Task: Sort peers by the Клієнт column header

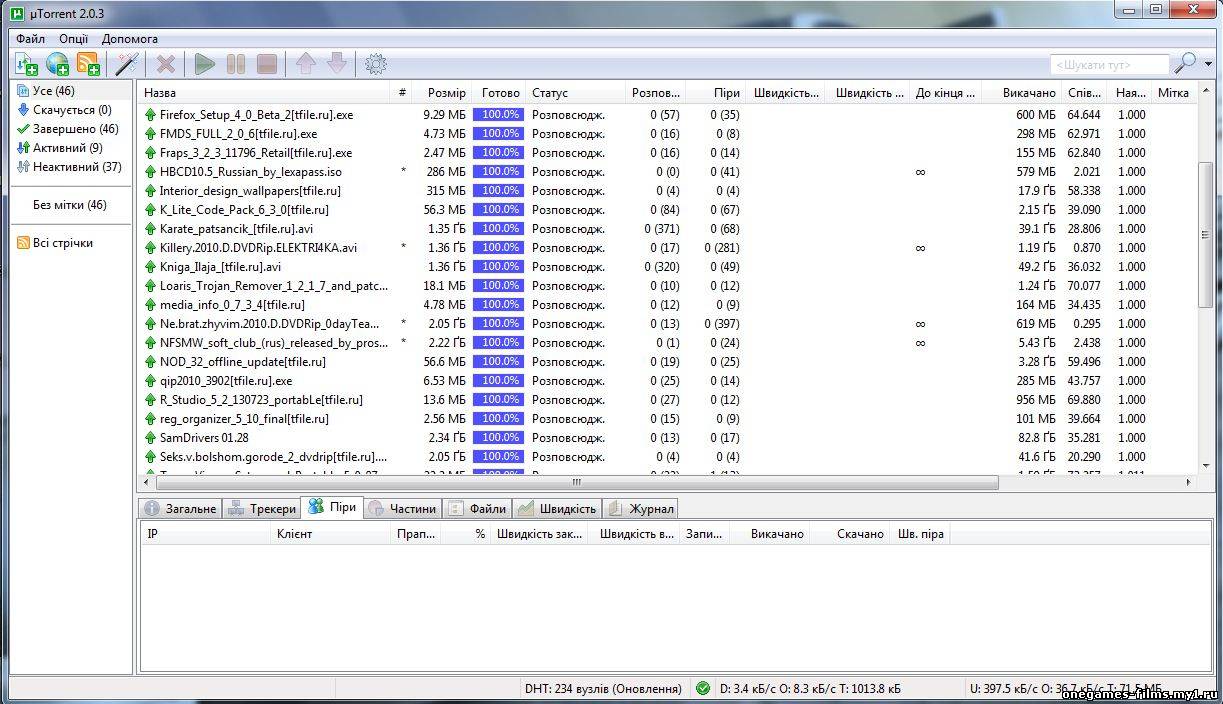Action: point(330,534)
